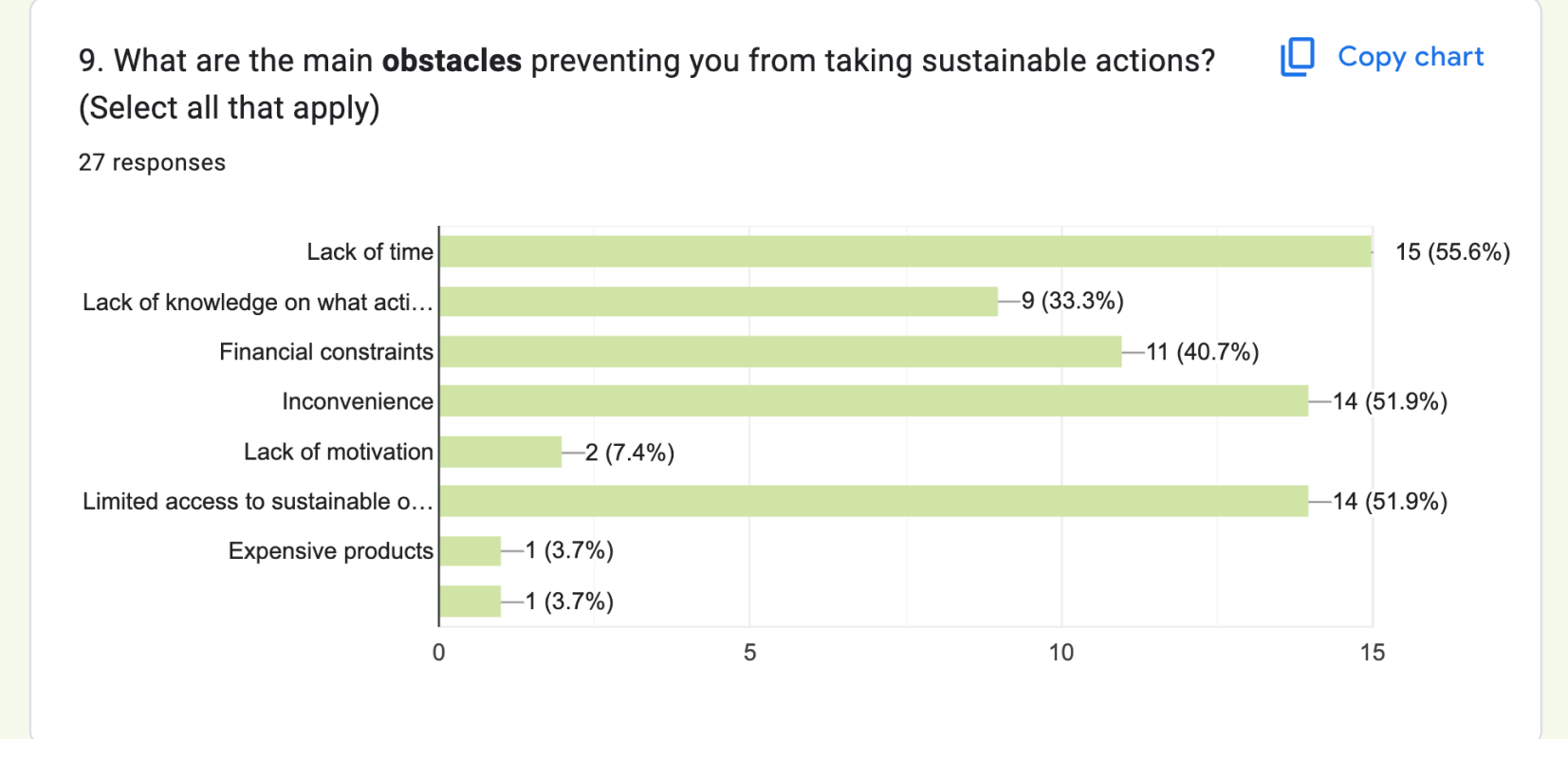Click the 10 tick on horizontal axis
Screen dimensions: 1568x759
(1061, 653)
